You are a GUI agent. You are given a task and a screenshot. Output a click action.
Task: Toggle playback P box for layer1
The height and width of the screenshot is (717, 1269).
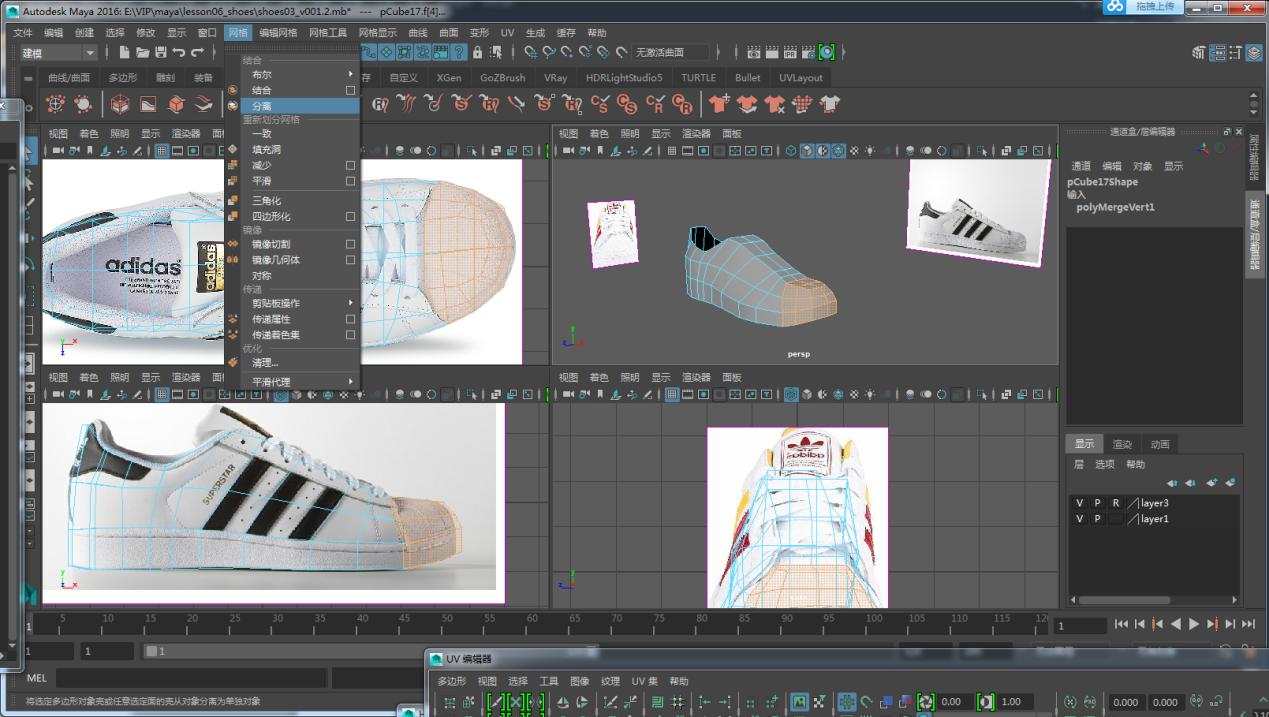pos(1097,519)
